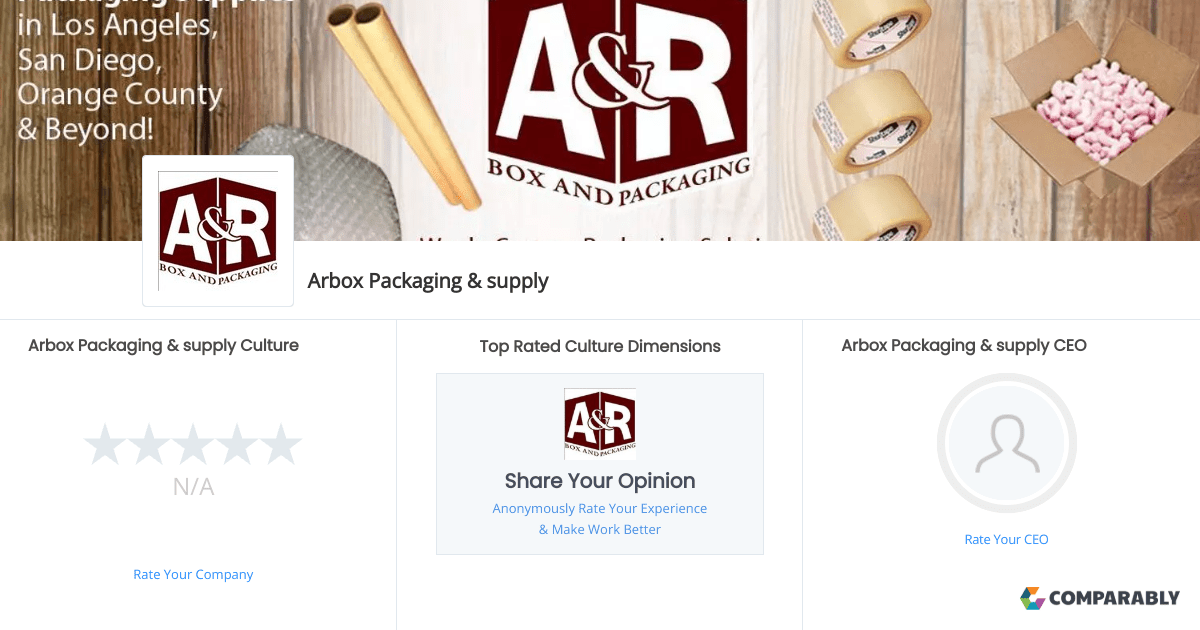
Task: Select the second rating star
Action: click(148, 444)
